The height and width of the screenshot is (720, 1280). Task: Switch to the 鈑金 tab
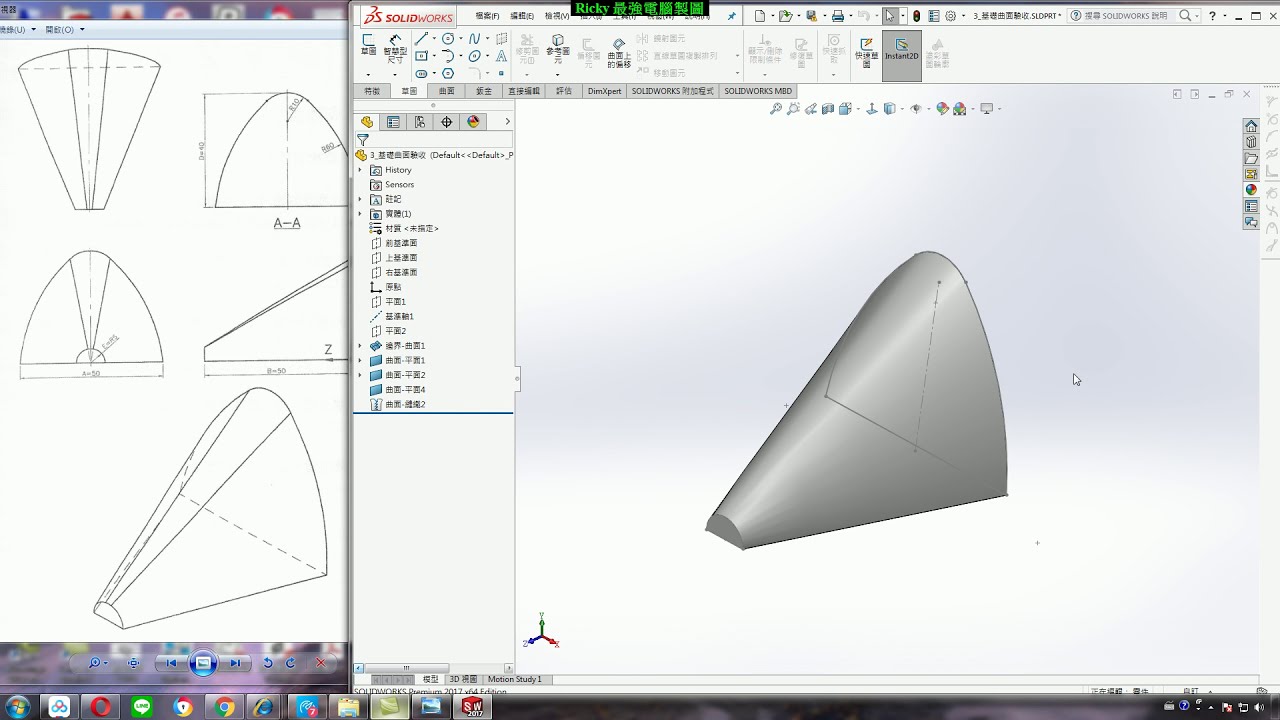click(x=484, y=91)
